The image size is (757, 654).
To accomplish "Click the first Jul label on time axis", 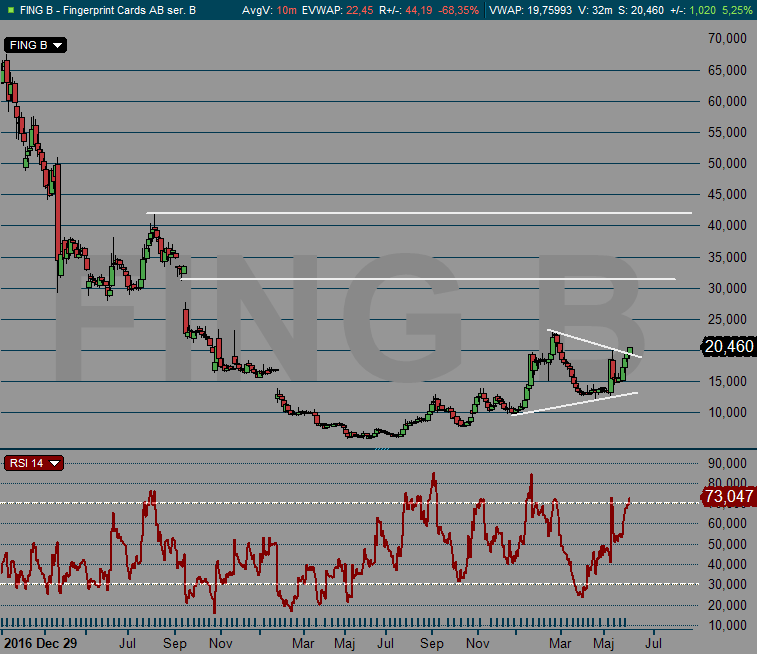I will 127,643.
